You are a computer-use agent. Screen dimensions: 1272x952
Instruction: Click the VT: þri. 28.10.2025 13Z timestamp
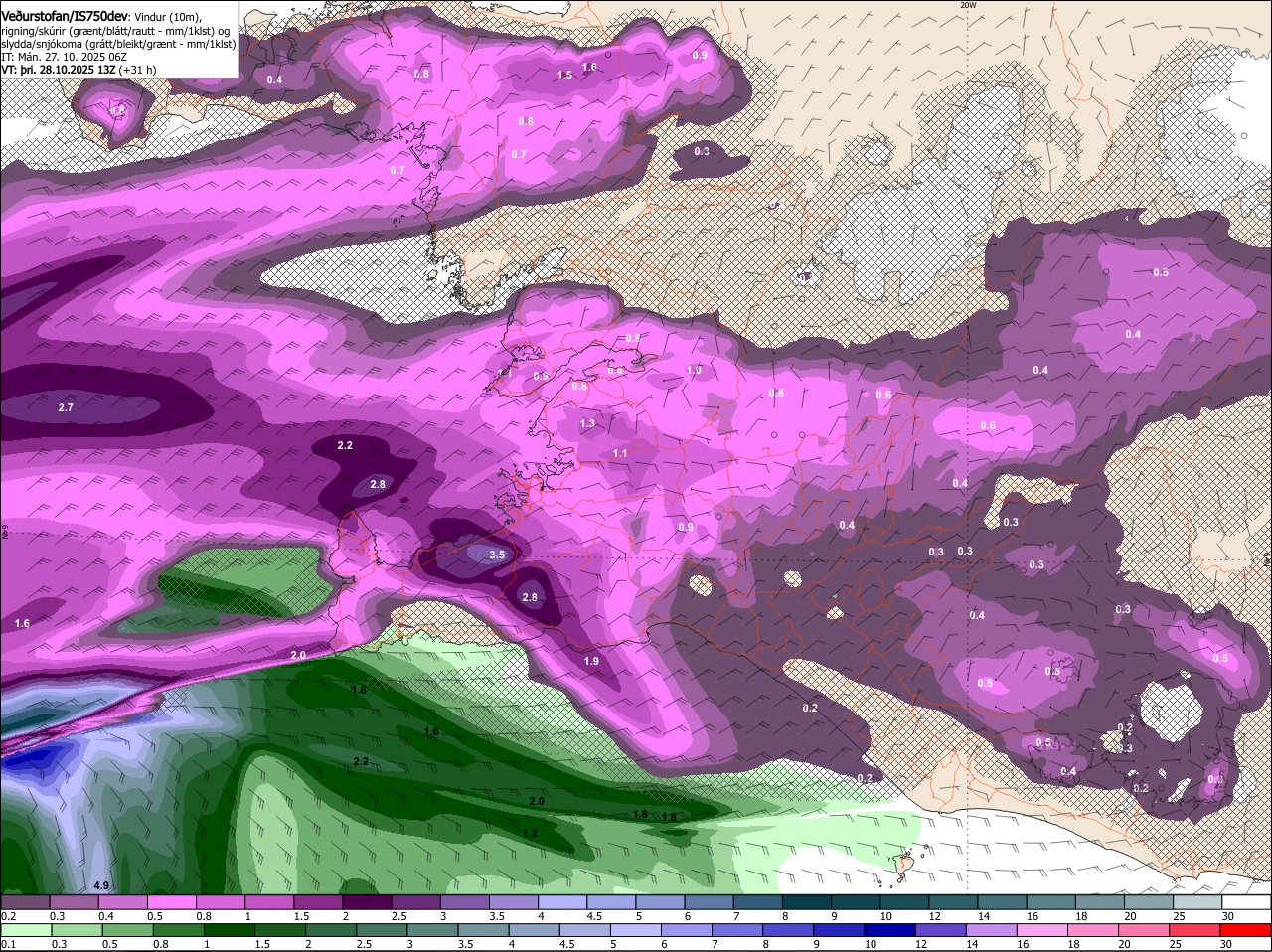(59, 70)
